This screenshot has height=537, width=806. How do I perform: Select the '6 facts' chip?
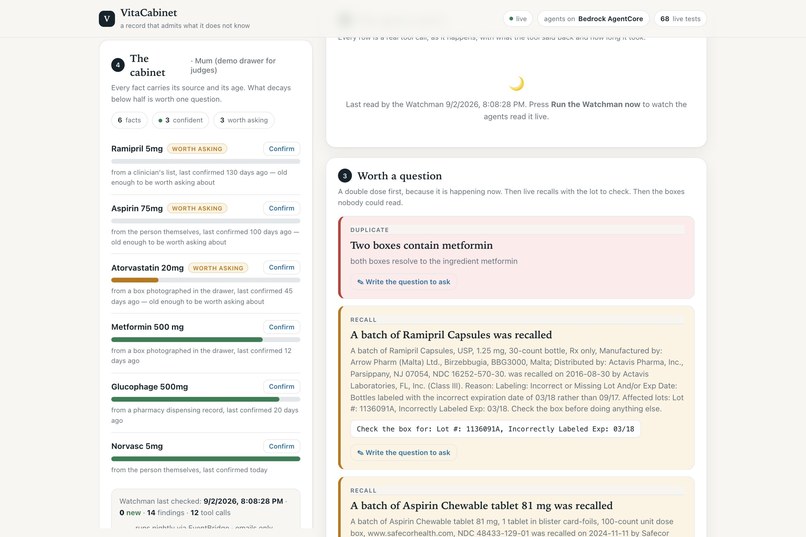point(129,120)
